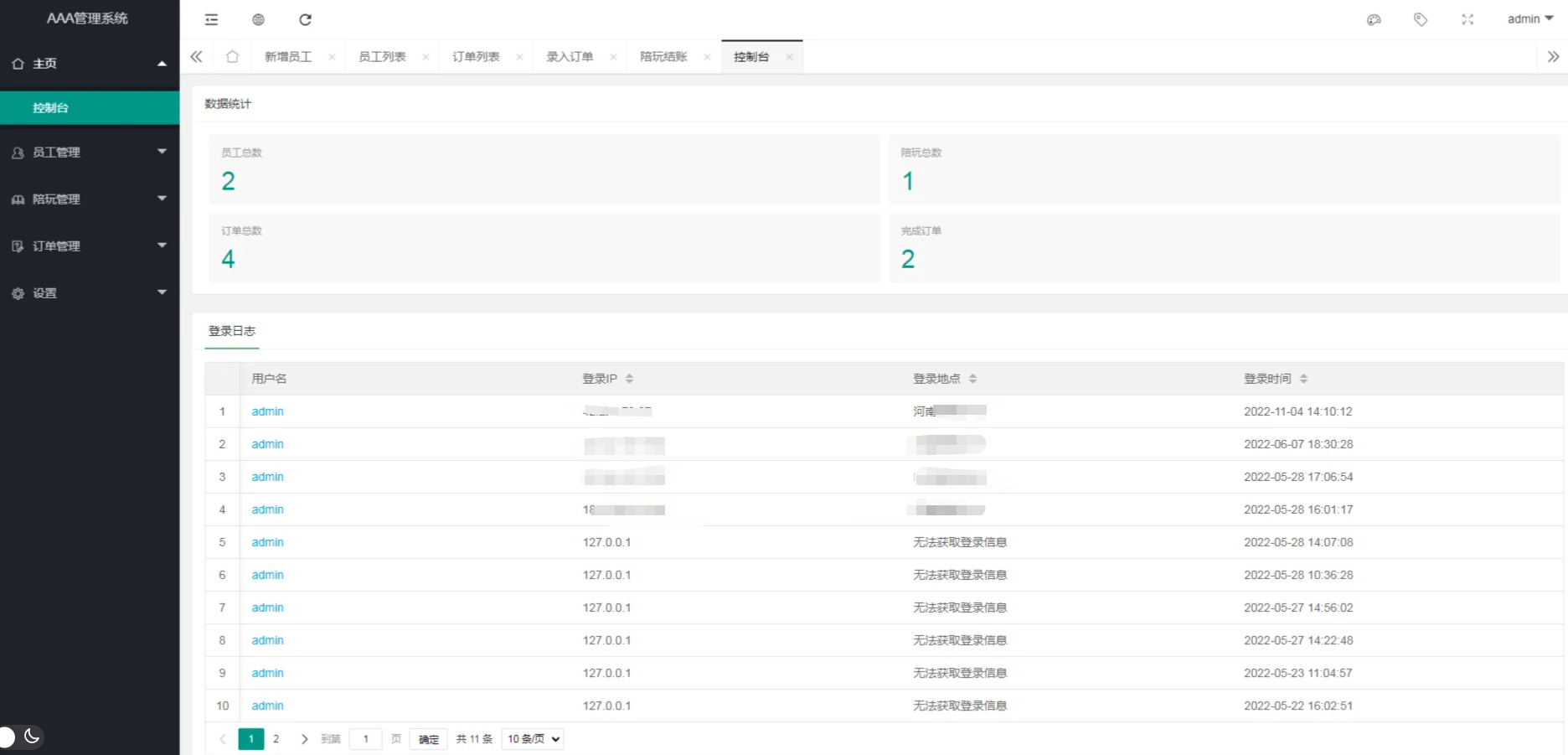Open the admin link in row 10
Viewport: 1568px width, 755px height.
click(x=267, y=706)
